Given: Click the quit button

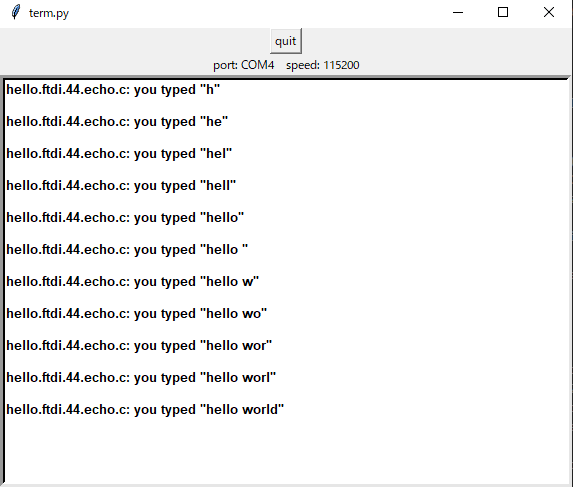Looking at the screenshot, I should 286,41.
